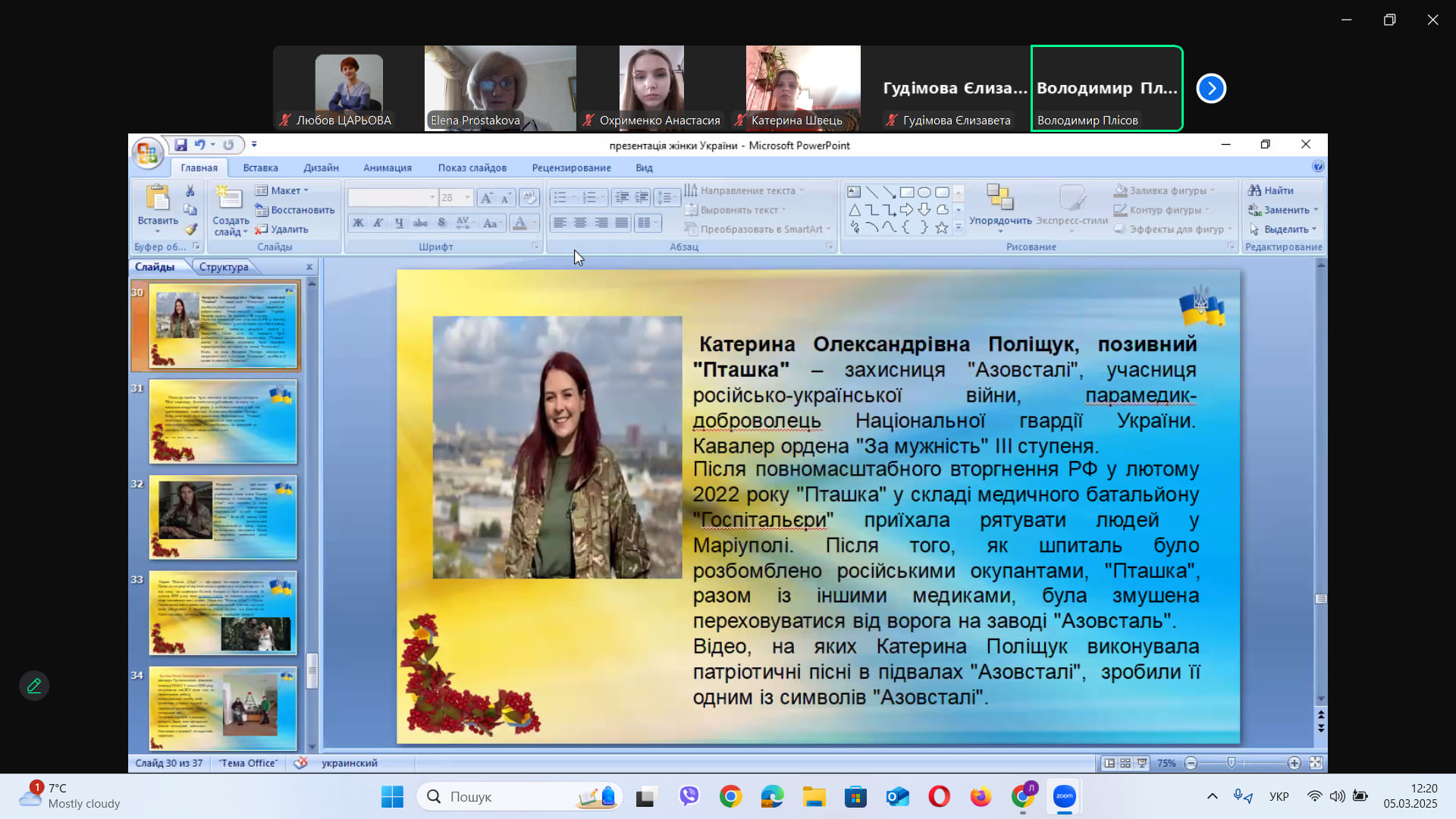Select slide 32 thumbnail in the panel
The height and width of the screenshot is (819, 1456).
[222, 517]
